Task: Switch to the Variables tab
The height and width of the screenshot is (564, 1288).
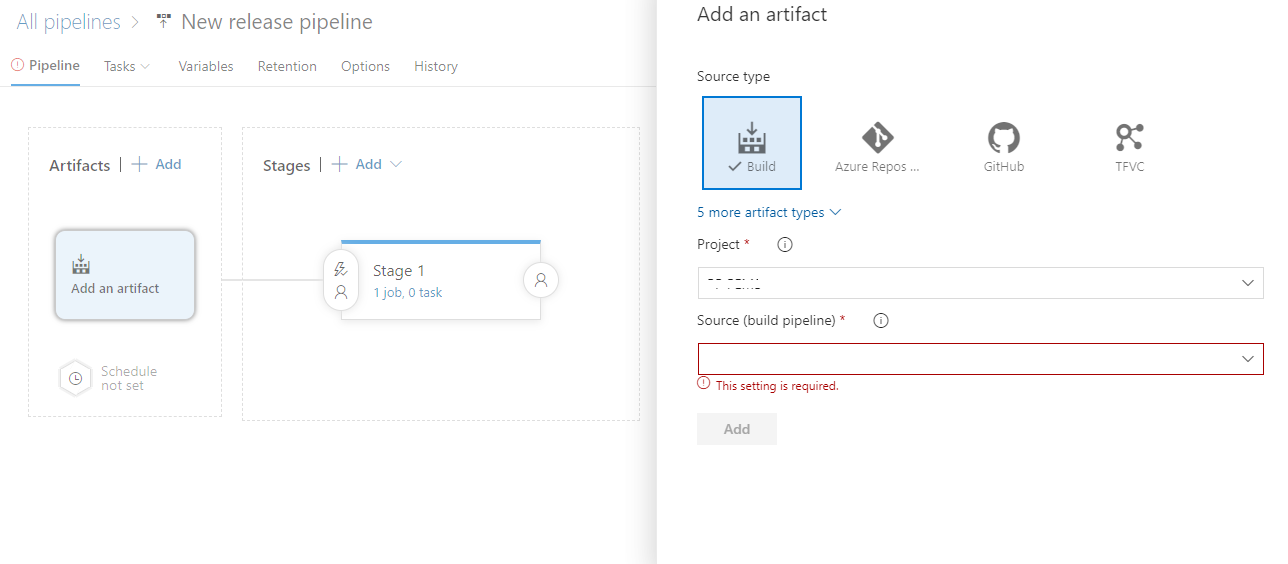Action: pos(206,66)
